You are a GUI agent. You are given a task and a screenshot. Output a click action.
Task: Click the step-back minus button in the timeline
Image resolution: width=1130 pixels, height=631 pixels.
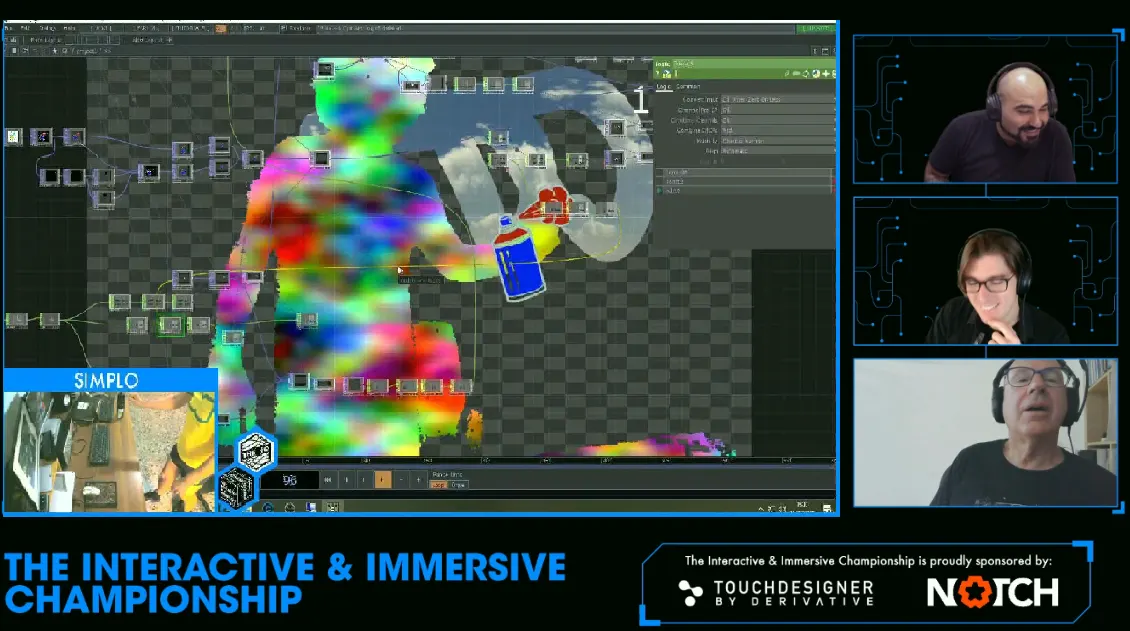pyautogui.click(x=401, y=480)
